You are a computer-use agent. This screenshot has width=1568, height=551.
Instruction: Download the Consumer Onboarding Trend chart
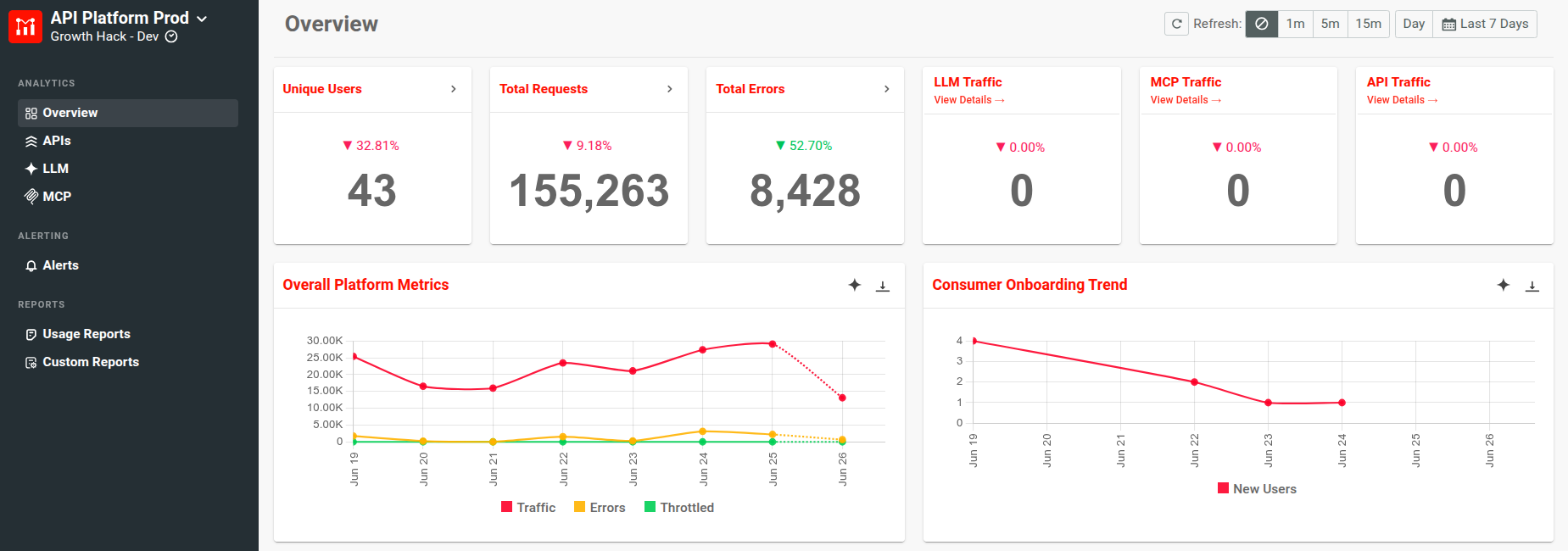1532,286
